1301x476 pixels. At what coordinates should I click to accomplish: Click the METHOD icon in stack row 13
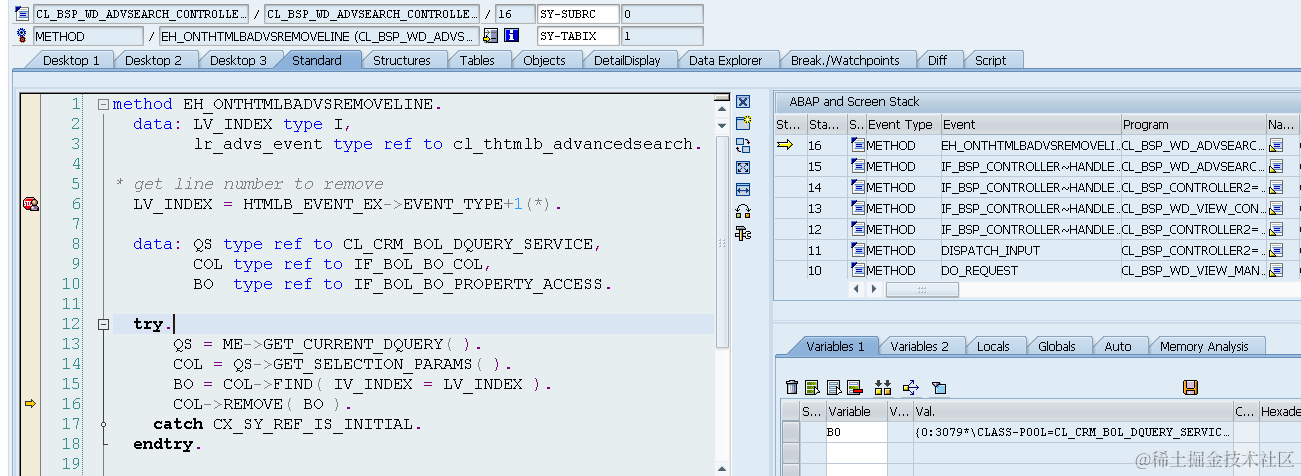point(857,208)
